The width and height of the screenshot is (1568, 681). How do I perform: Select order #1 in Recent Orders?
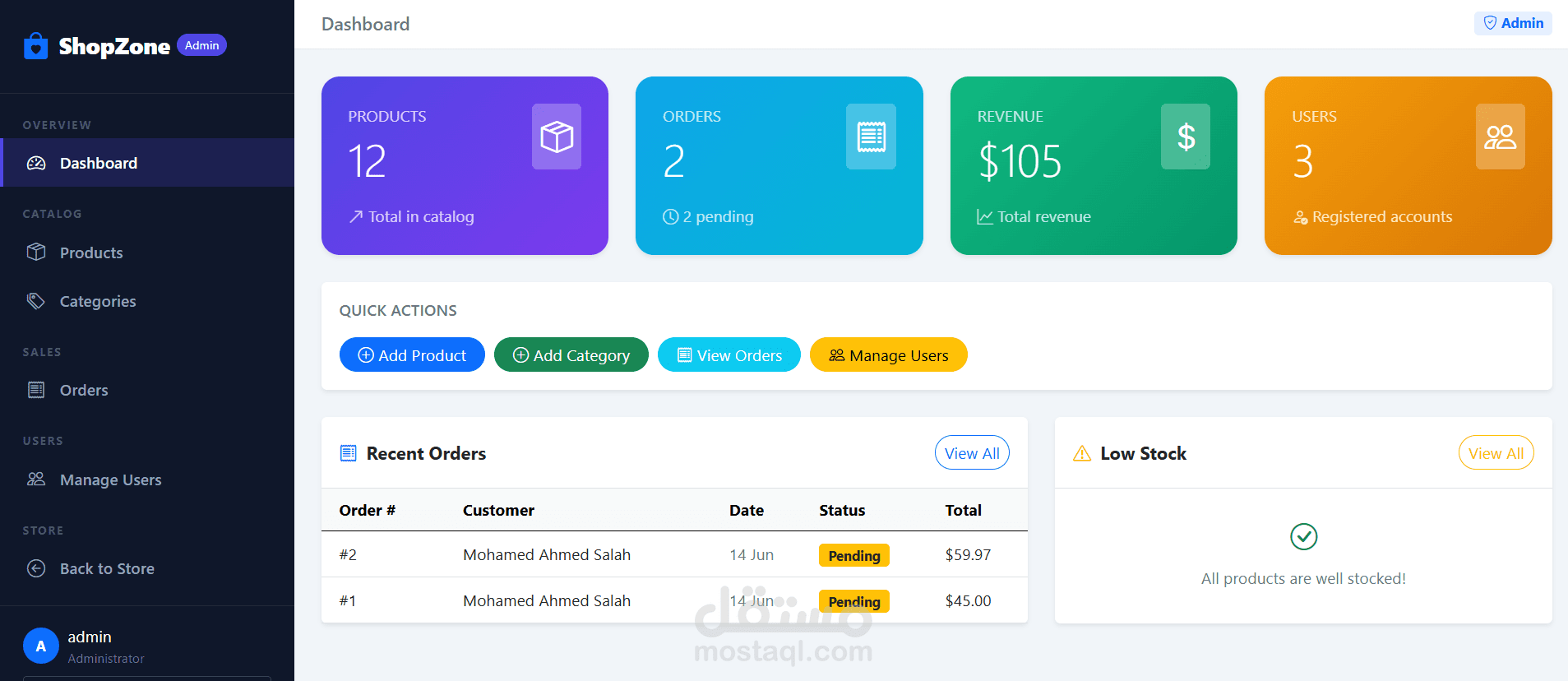pyautogui.click(x=674, y=600)
